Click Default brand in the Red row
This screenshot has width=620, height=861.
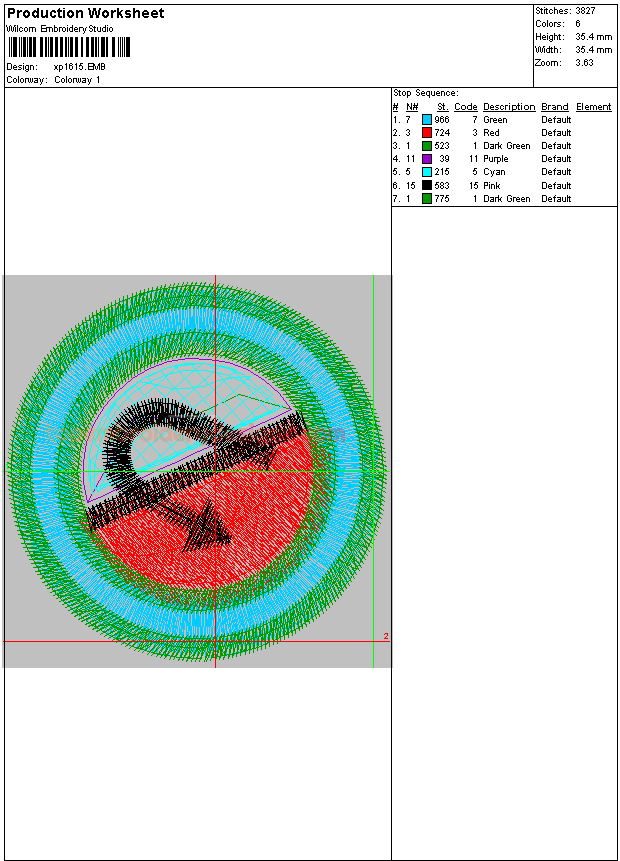click(556, 133)
